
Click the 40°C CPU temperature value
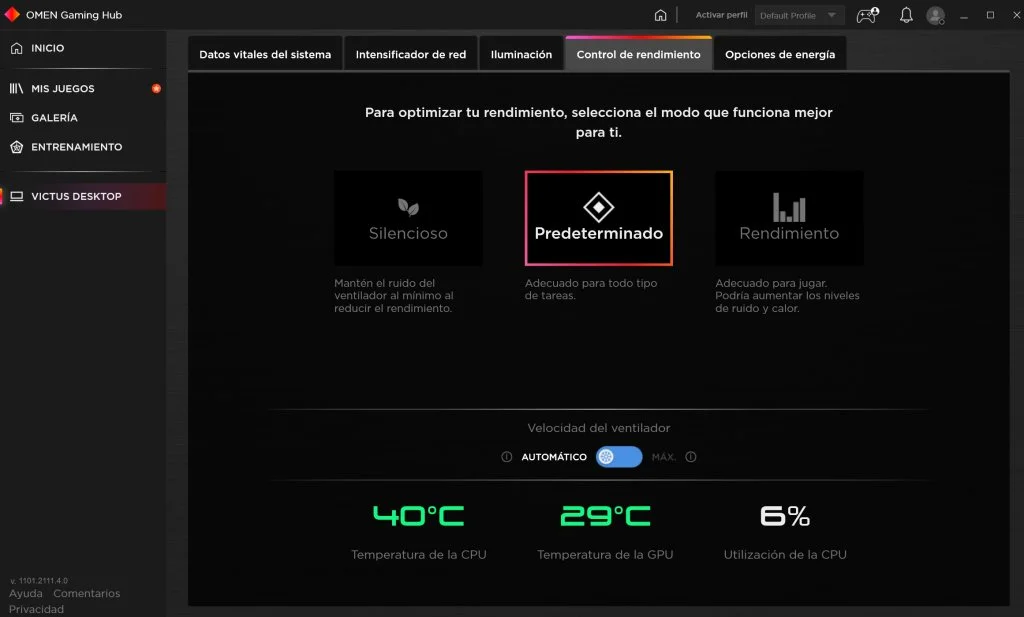(419, 516)
